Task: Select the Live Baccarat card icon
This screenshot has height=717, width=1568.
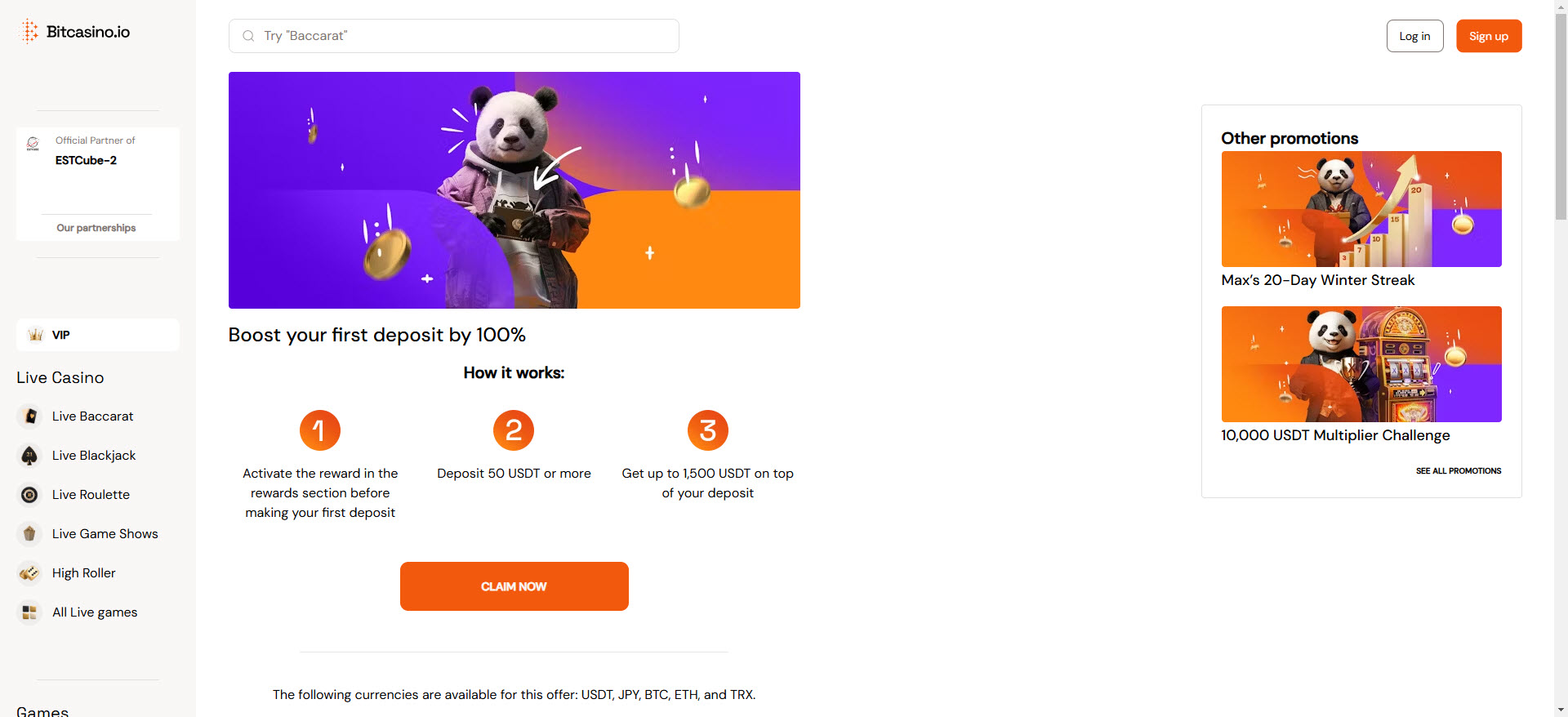Action: click(x=29, y=416)
